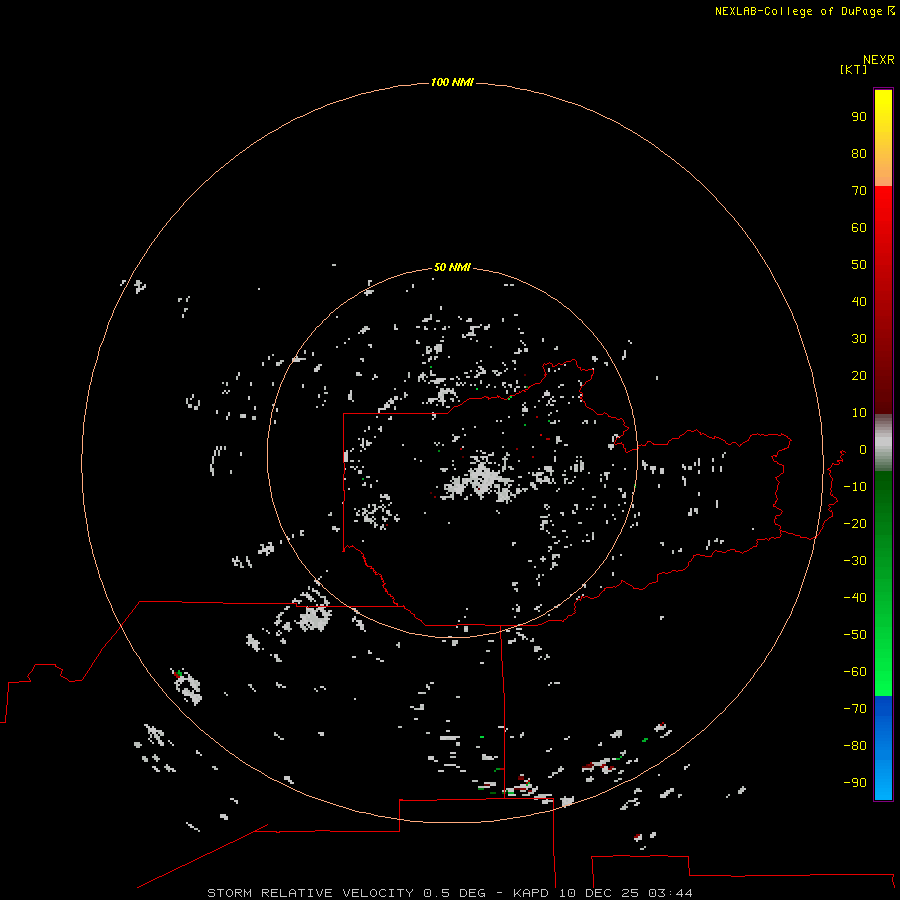Click the 03:44 timestamp in the caption

point(670,893)
